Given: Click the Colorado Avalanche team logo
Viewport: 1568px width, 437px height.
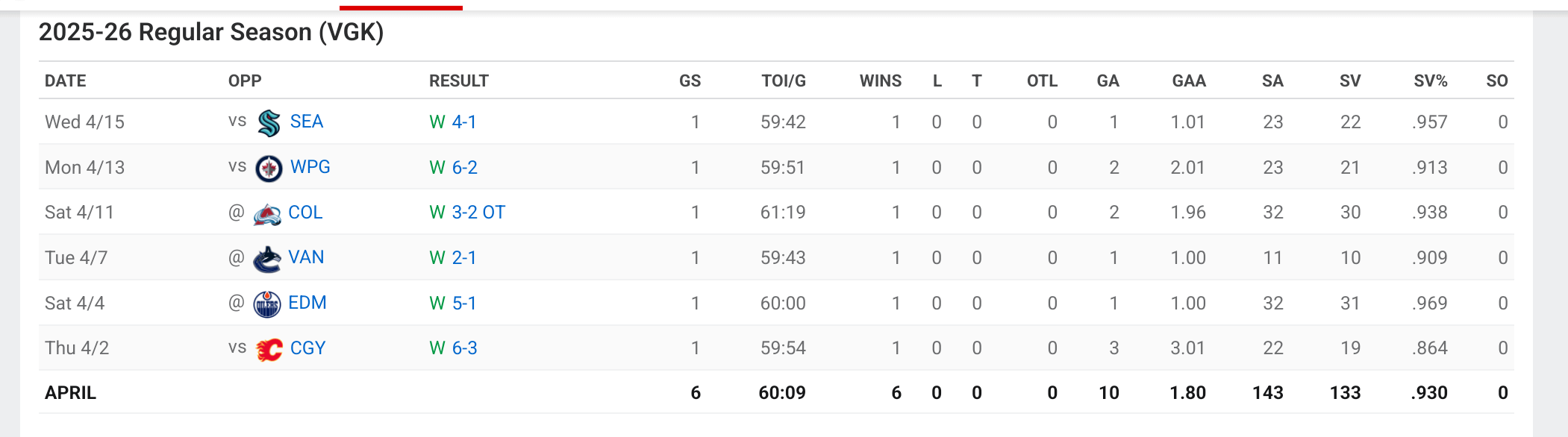Looking at the screenshot, I should [x=267, y=213].
